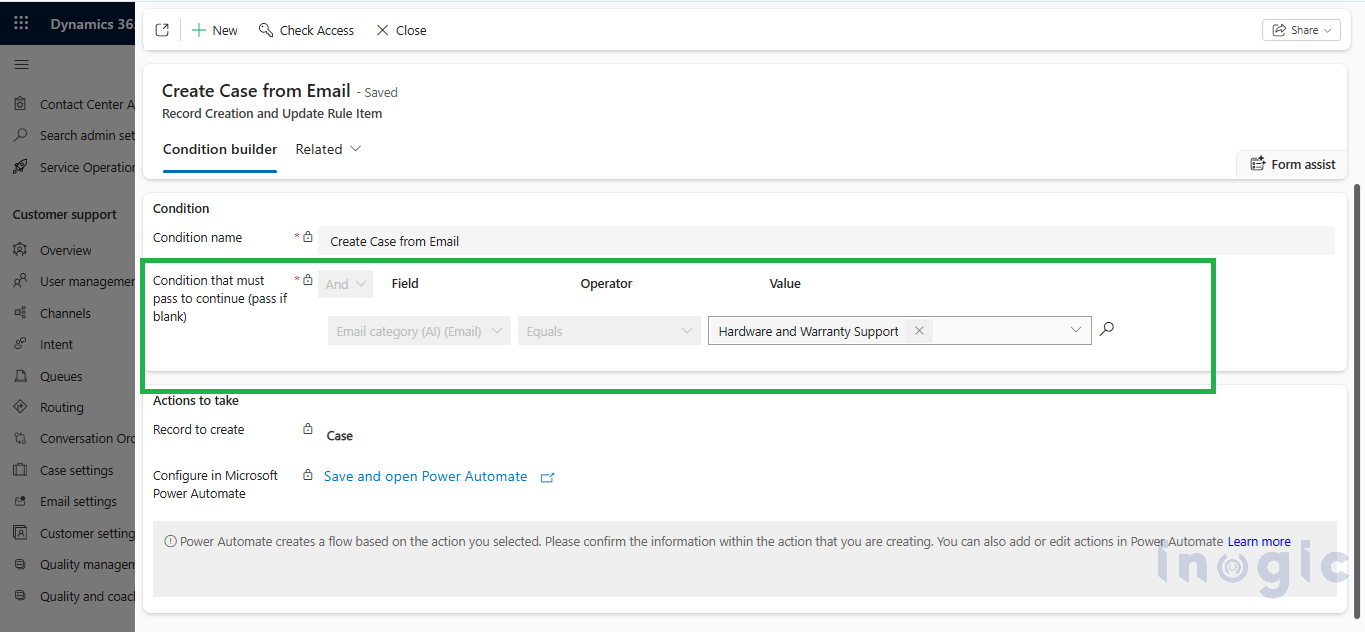This screenshot has width=1365, height=632.
Task: Click Save and open Power Automate link
Action: [425, 477]
